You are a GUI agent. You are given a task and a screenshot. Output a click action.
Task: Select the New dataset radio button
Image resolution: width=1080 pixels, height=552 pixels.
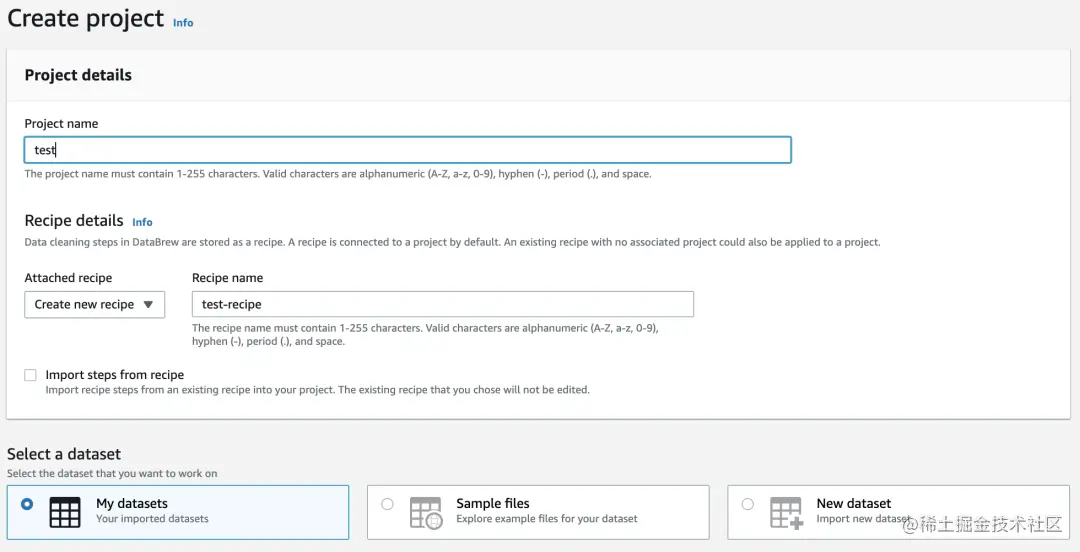tap(747, 504)
